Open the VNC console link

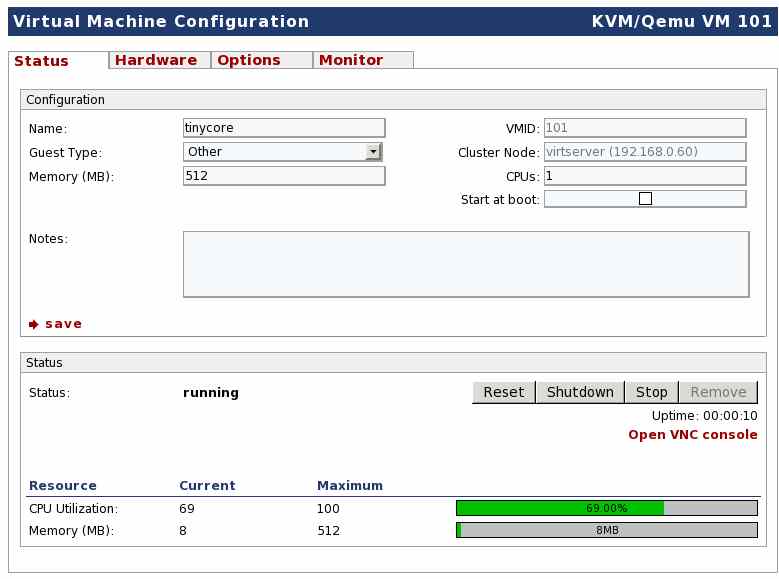pyautogui.click(x=693, y=434)
